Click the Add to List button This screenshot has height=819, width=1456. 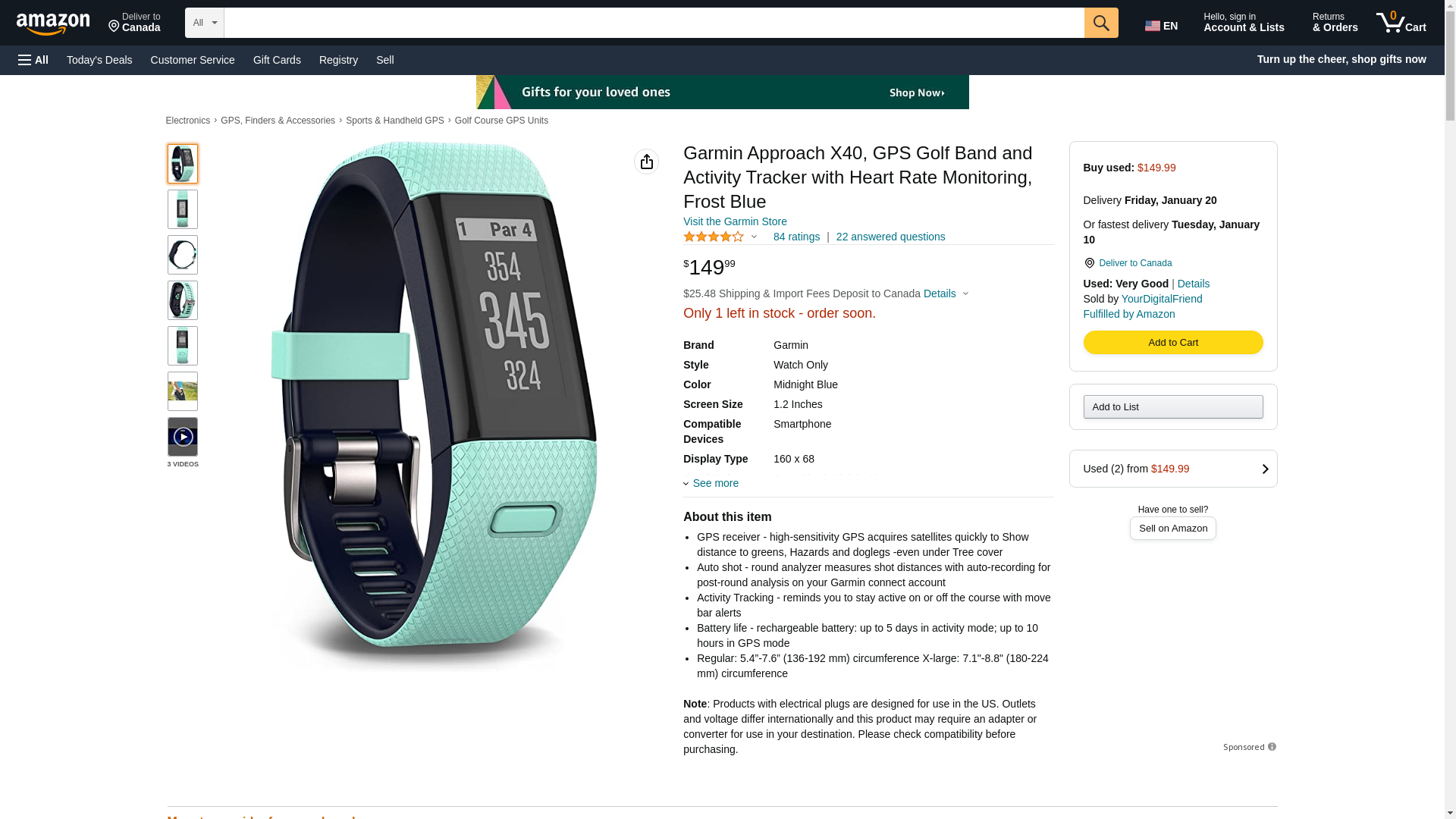(1172, 407)
